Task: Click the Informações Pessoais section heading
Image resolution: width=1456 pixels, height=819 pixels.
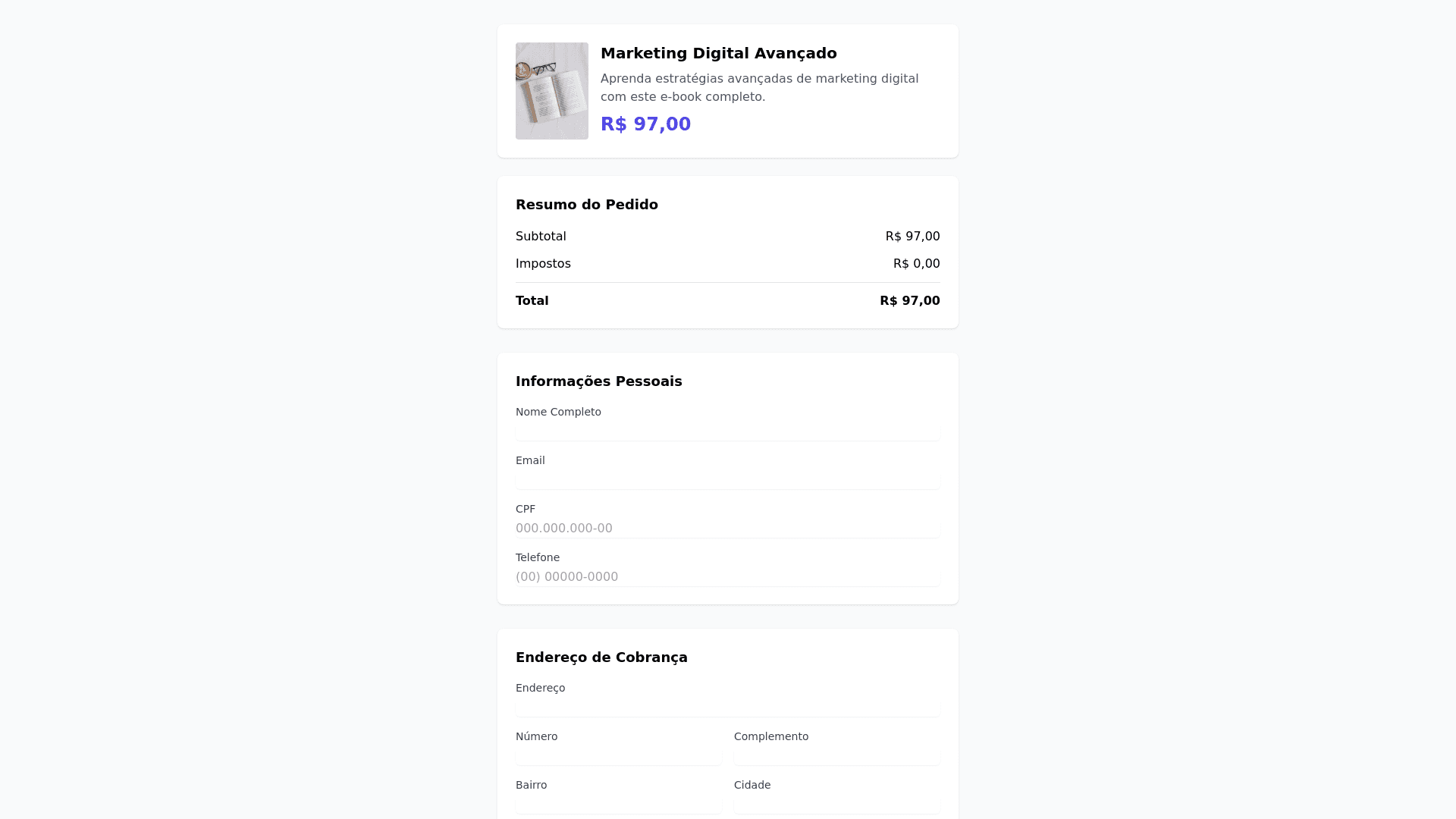Action: [598, 381]
